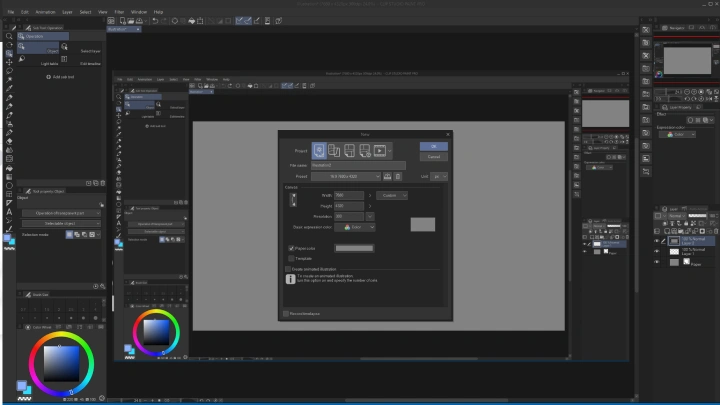The width and height of the screenshot is (720, 405).
Task: Select Light table sub tool in outer panel
Action: [38, 61]
